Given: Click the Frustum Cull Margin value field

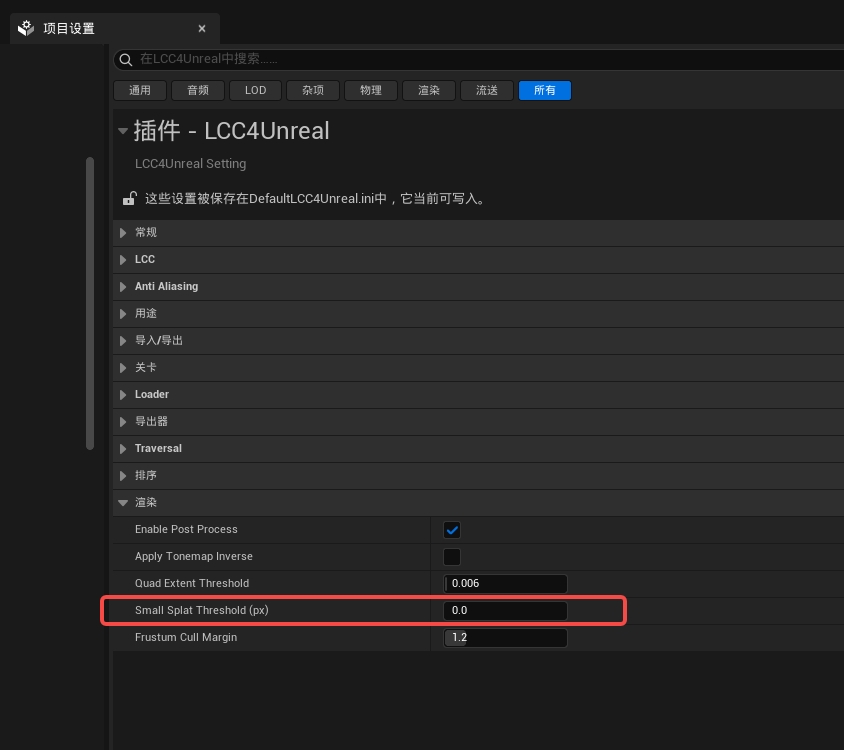Looking at the screenshot, I should [x=505, y=637].
